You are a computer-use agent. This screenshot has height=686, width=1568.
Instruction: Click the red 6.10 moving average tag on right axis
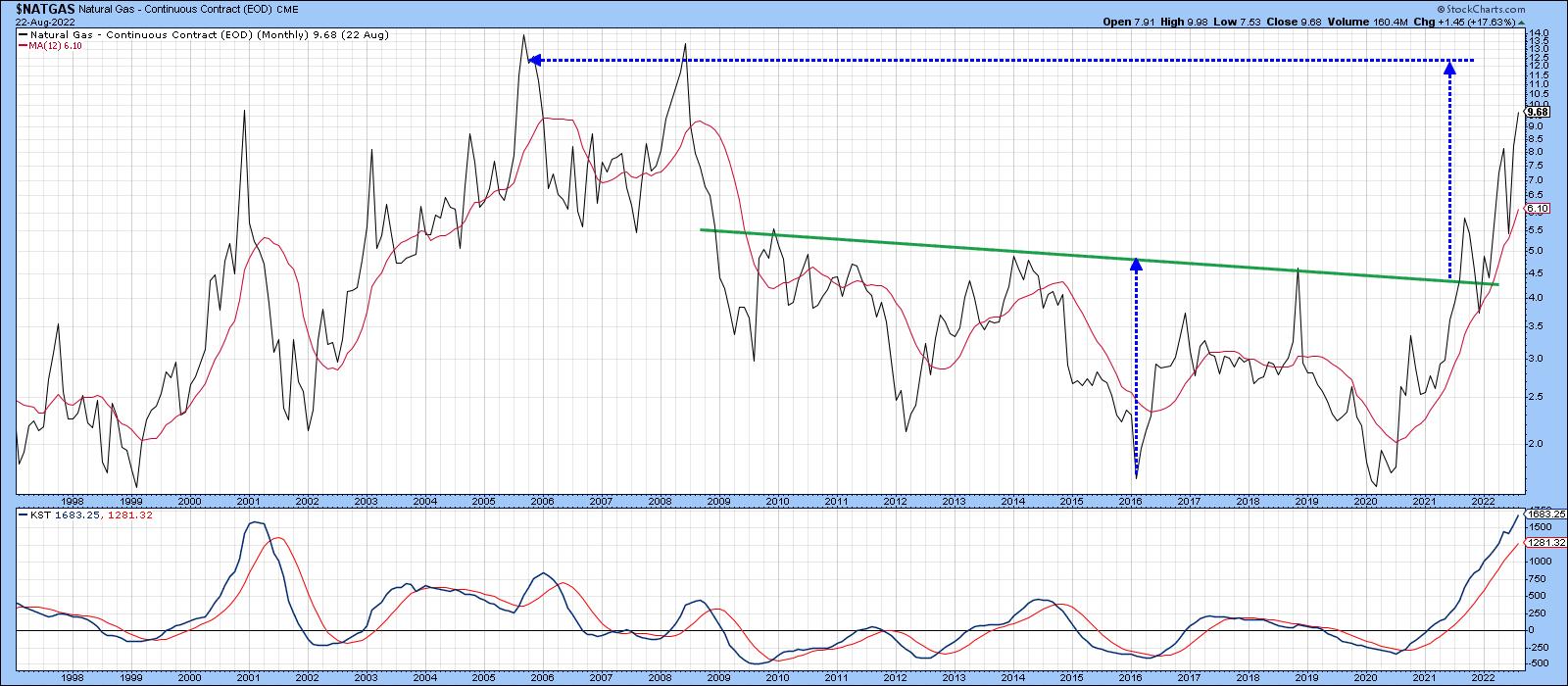point(1536,209)
